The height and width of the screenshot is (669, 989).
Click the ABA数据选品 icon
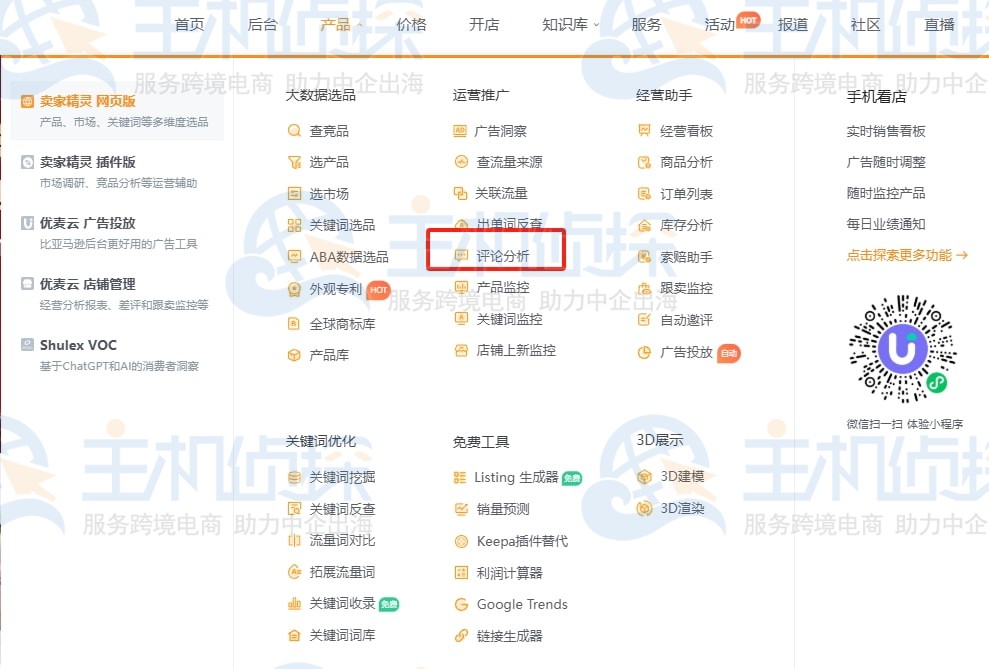pyautogui.click(x=293, y=256)
